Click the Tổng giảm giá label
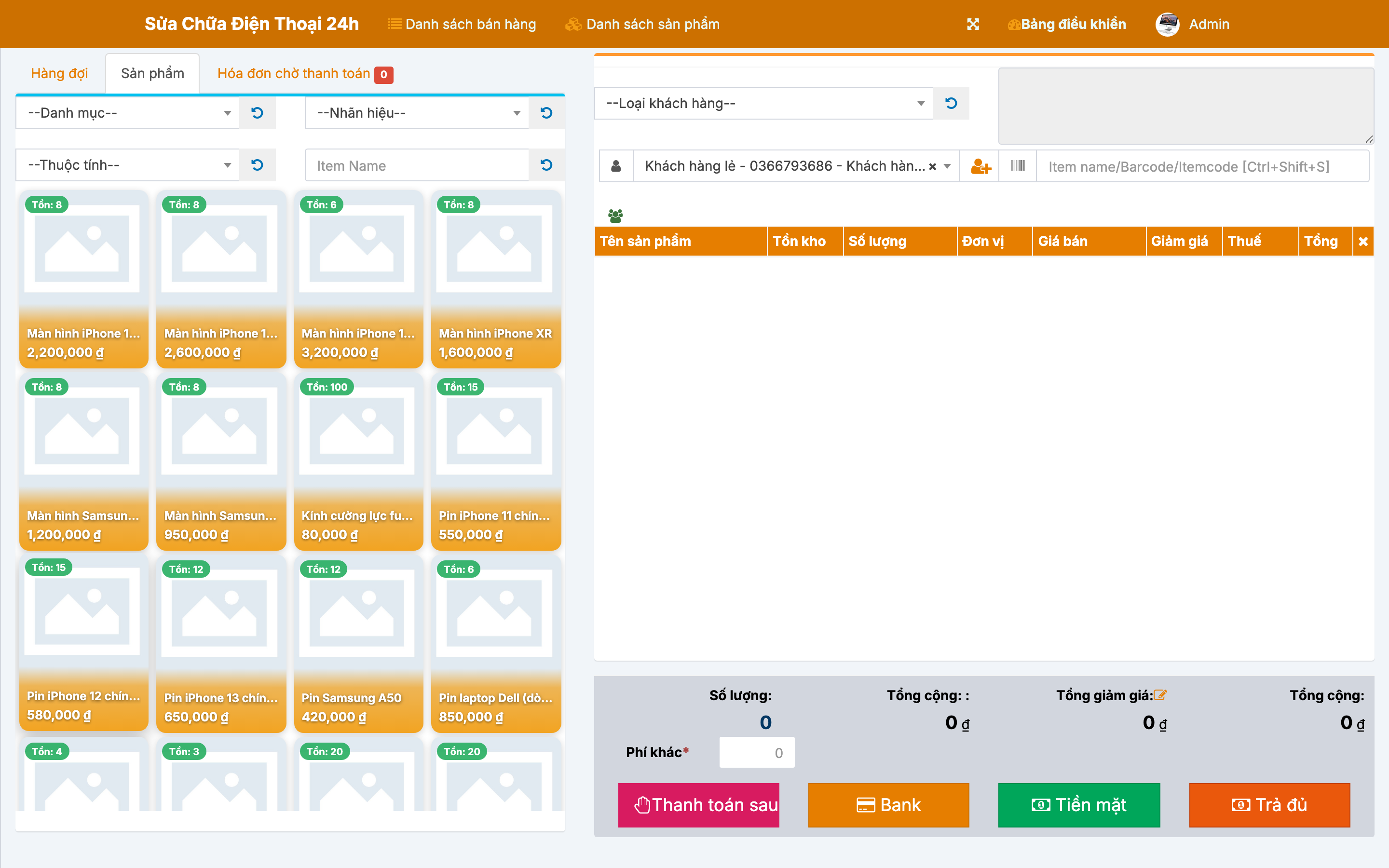 [1104, 695]
